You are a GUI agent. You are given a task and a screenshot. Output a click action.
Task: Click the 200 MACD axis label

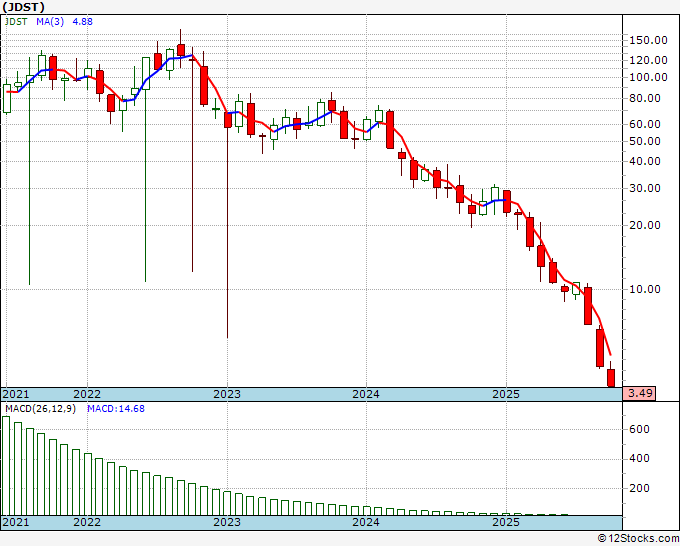[640, 488]
